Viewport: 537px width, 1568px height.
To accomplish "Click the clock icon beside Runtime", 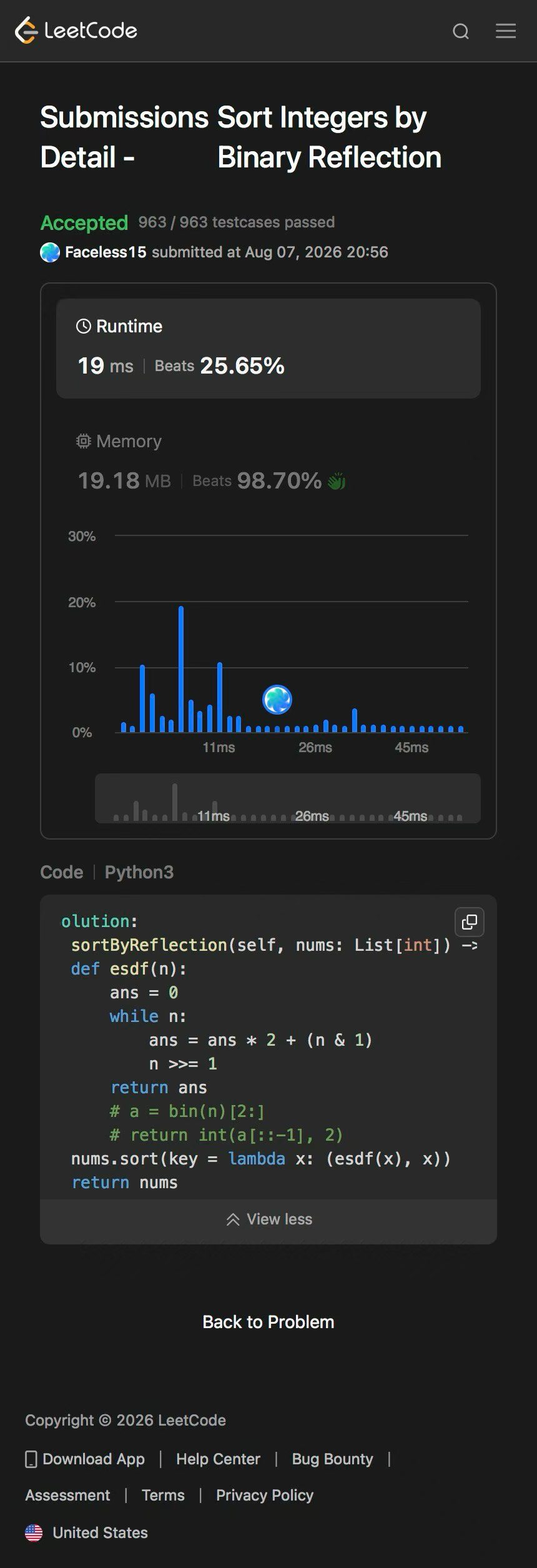I will (83, 326).
